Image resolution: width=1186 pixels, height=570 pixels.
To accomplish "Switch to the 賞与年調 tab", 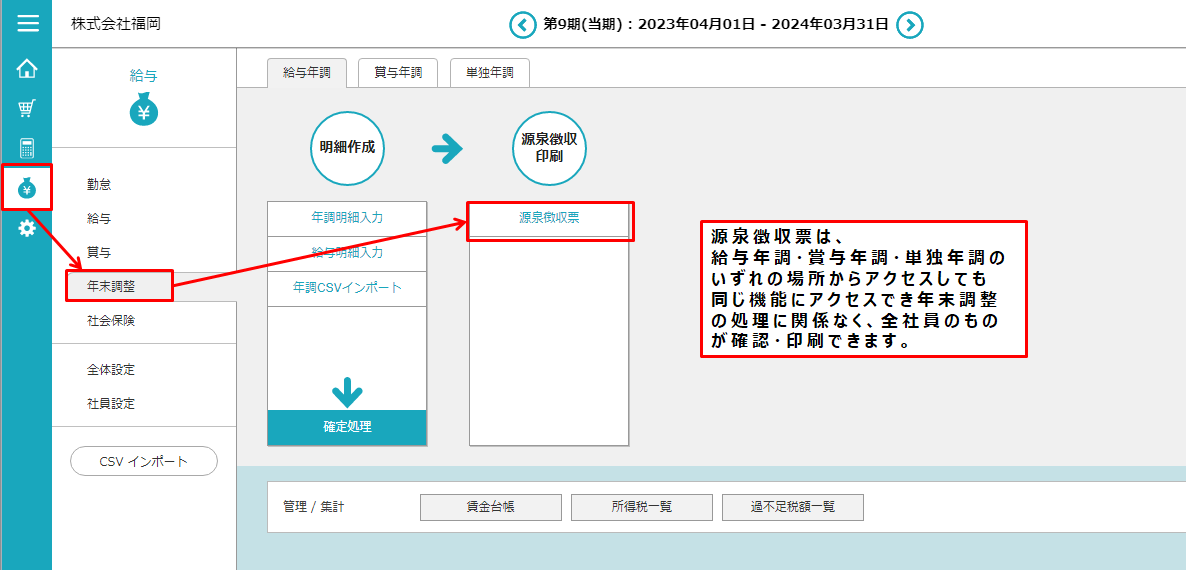I will tap(398, 73).
